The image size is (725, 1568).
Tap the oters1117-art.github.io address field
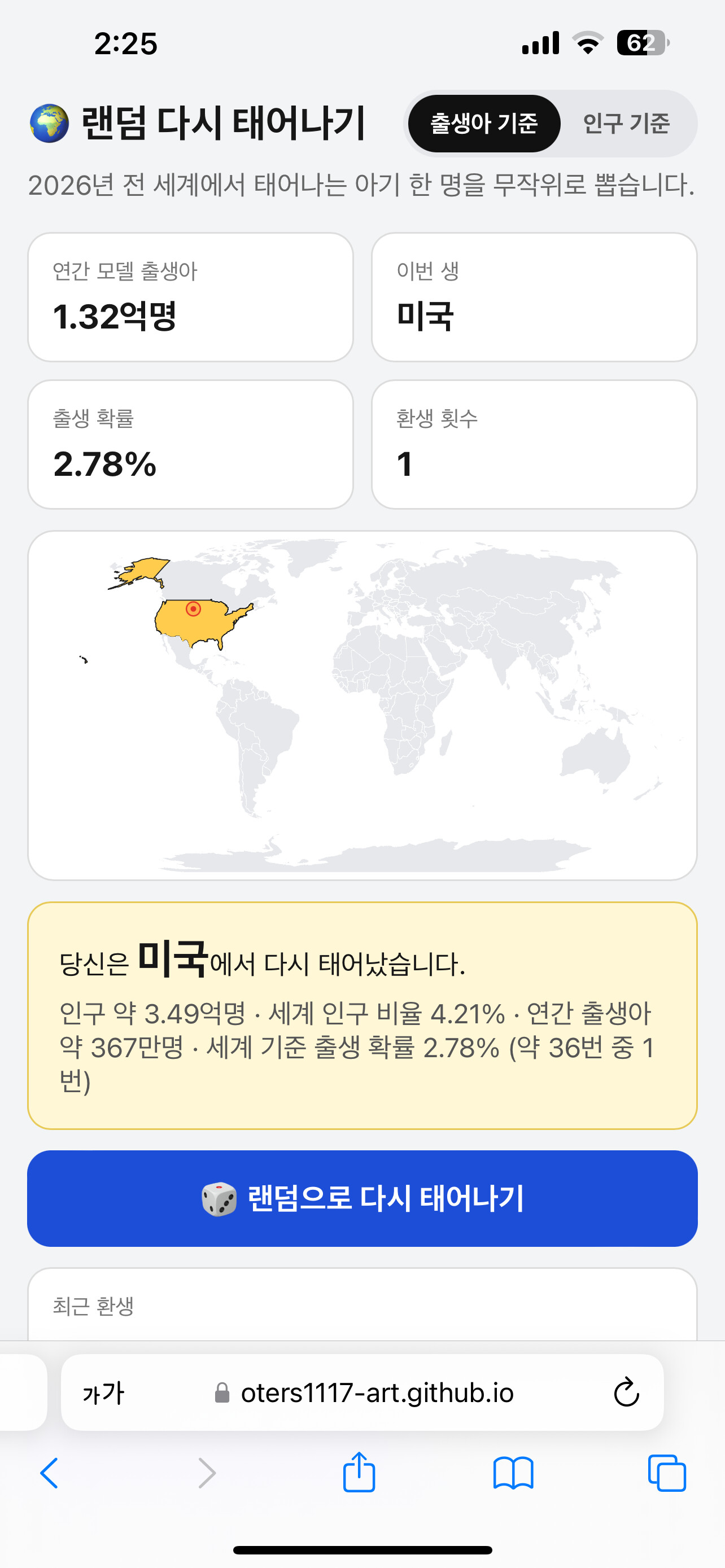pyautogui.click(x=363, y=1392)
